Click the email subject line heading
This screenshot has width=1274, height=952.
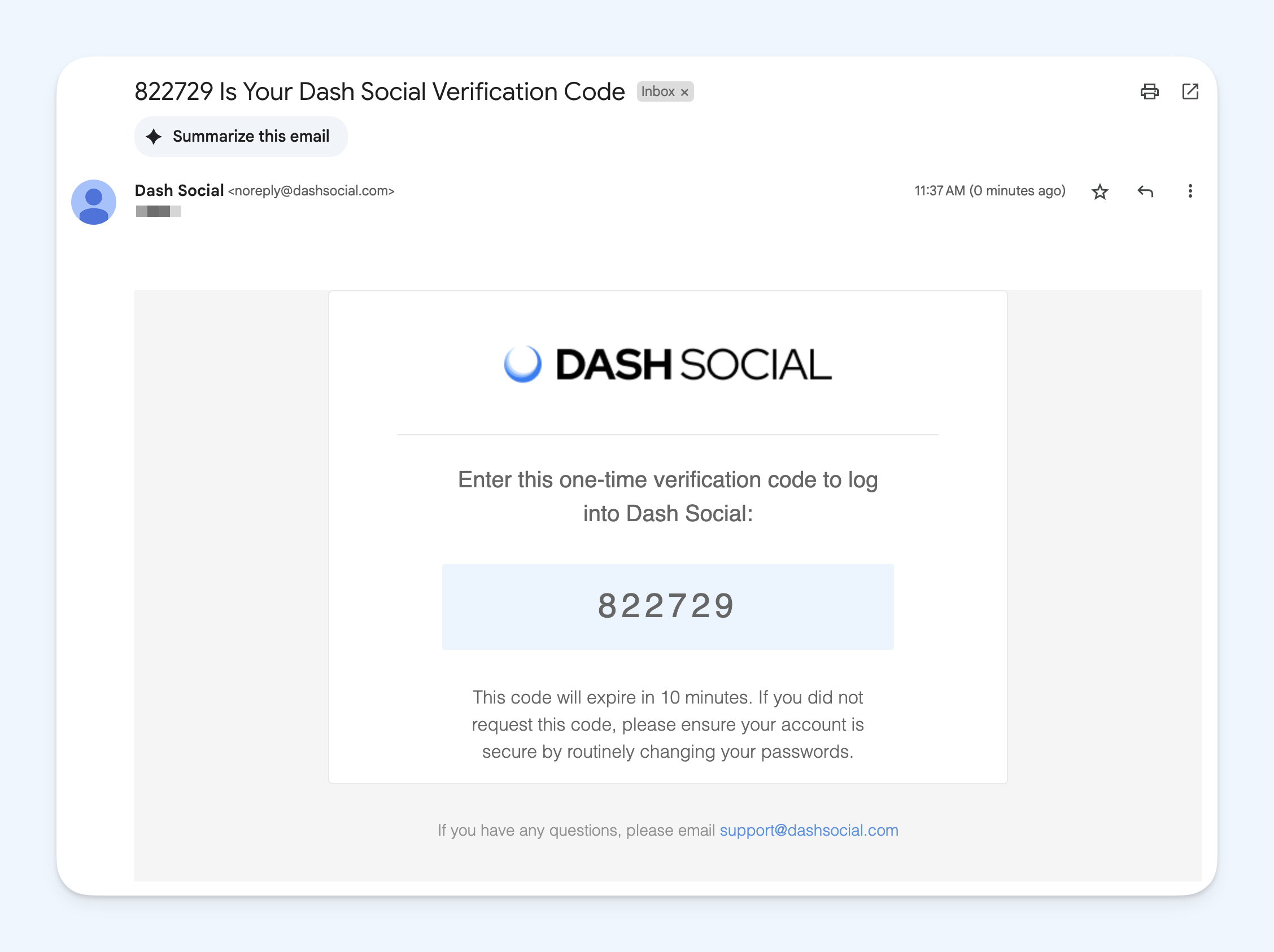[379, 91]
